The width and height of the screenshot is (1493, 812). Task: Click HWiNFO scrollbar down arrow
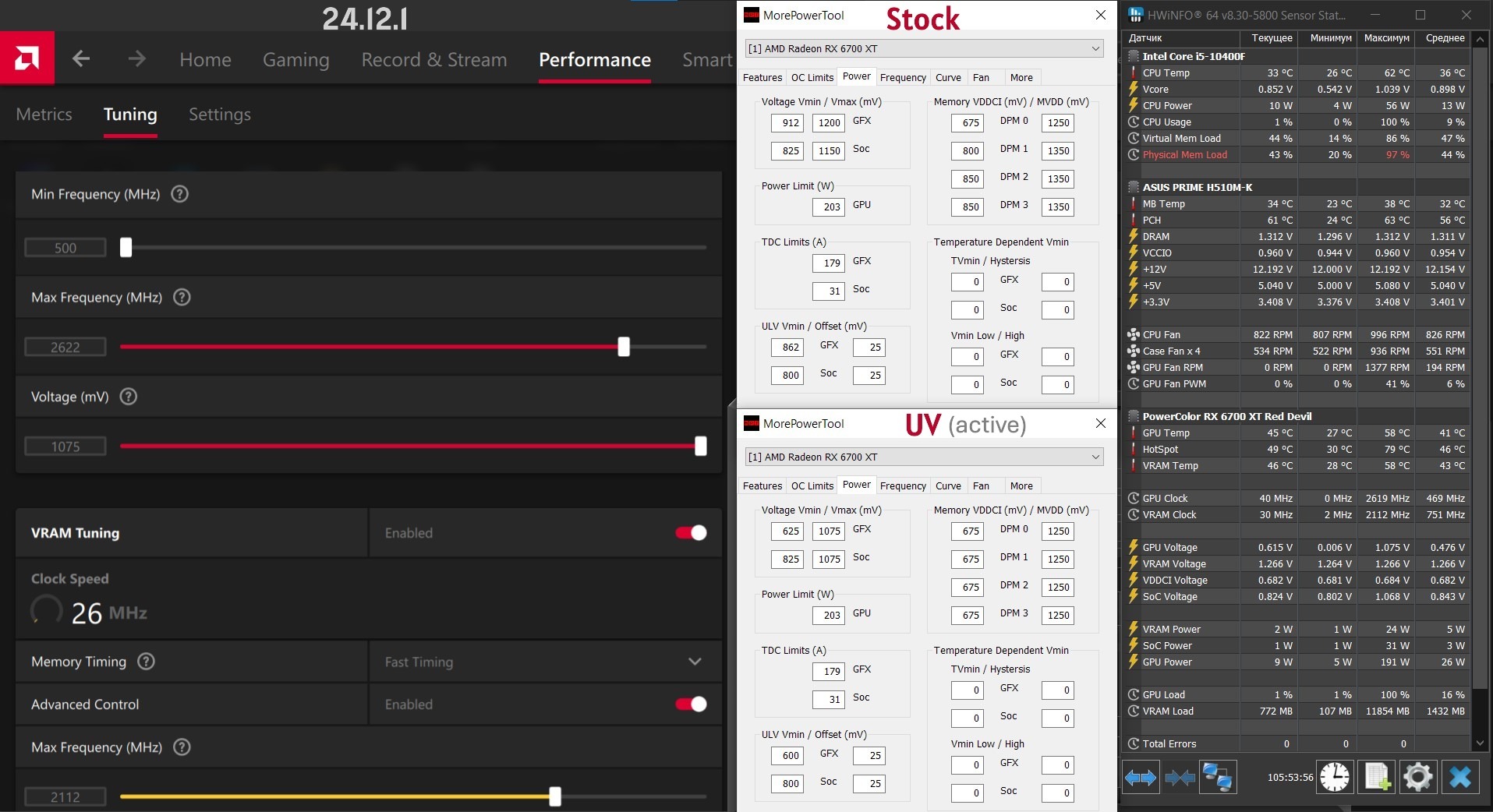click(1480, 743)
